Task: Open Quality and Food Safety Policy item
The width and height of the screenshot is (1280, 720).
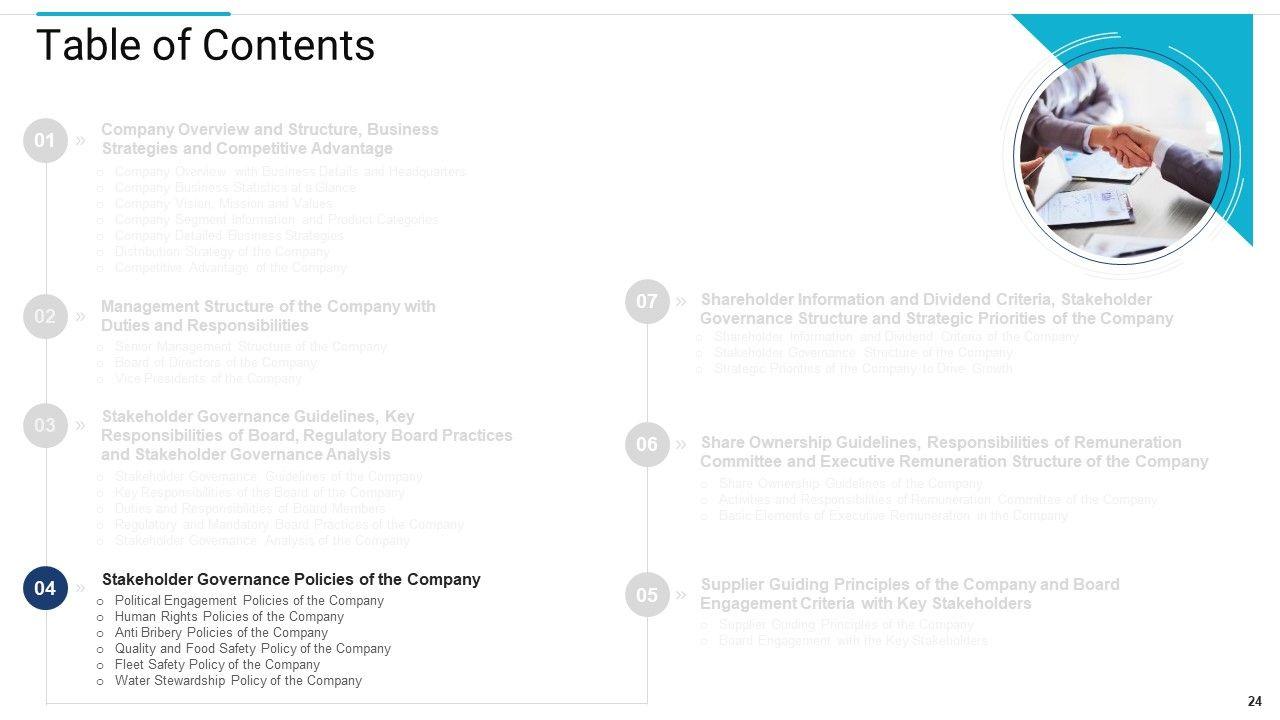Action: (252, 649)
